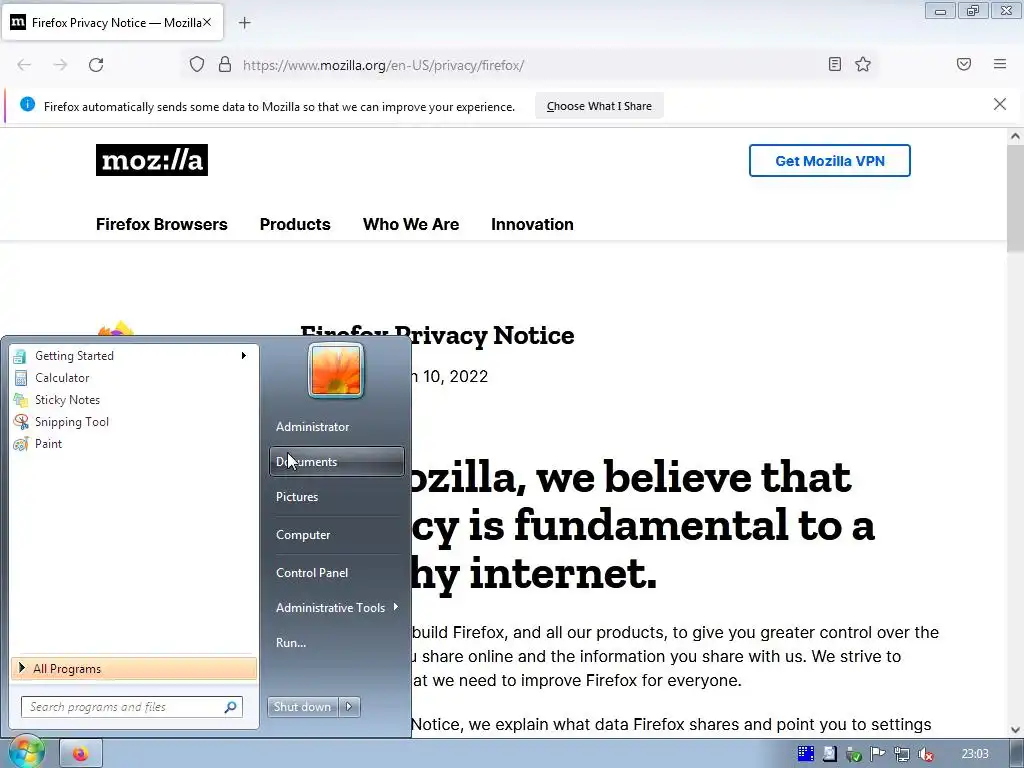Open Firefox Browsers navigation menu
Image resolution: width=1024 pixels, height=768 pixels.
pos(162,224)
